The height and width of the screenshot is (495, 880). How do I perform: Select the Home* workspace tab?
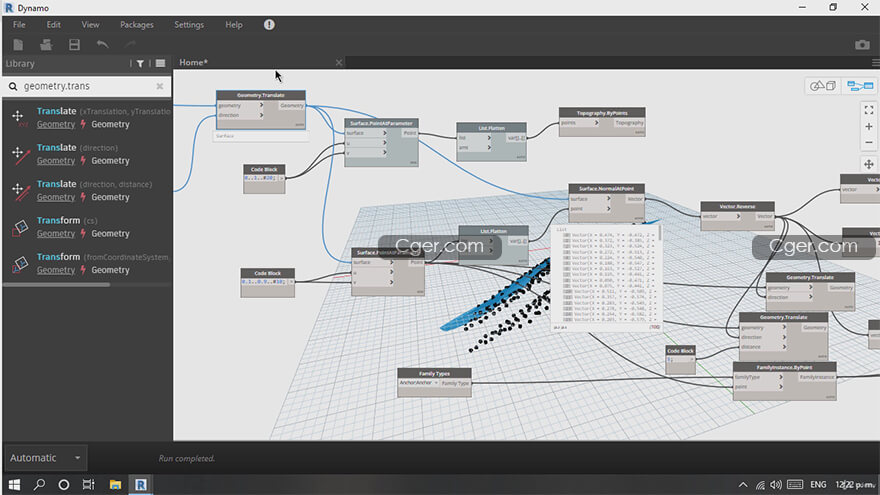click(x=193, y=63)
